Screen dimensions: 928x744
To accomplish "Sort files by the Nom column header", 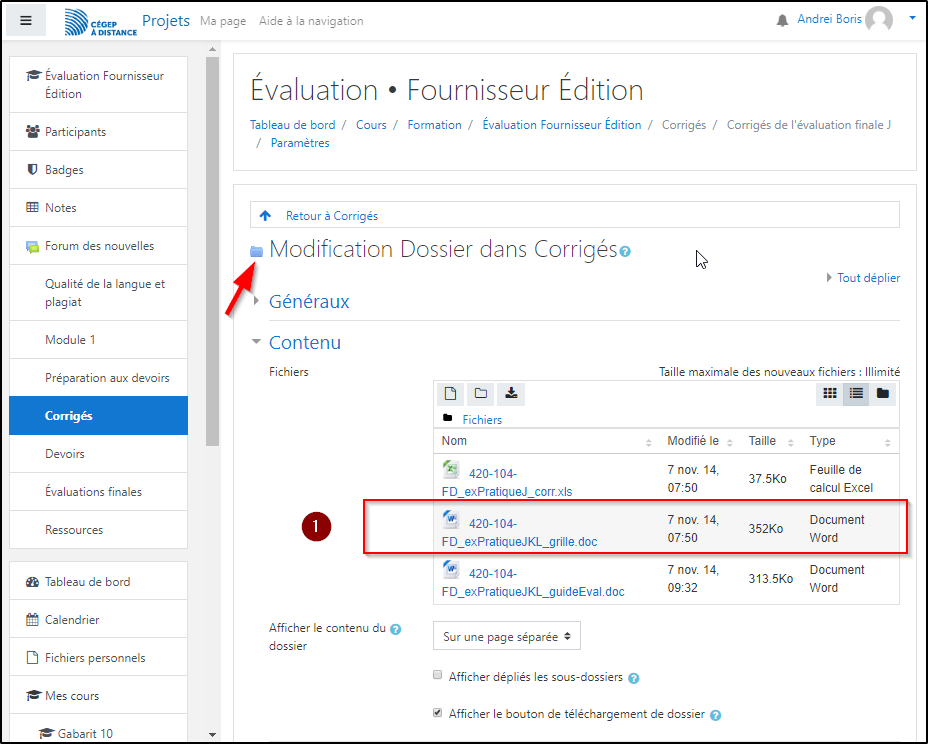I will coord(454,441).
